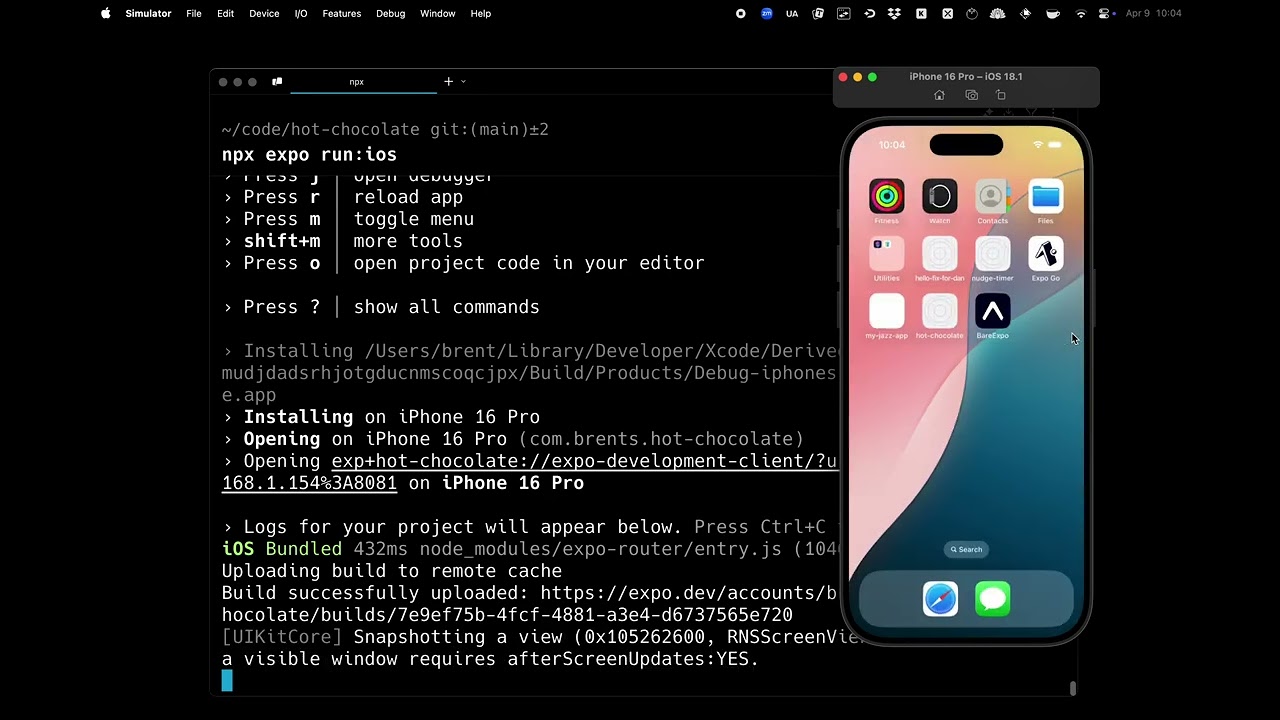Click the 'npx expo run:ios' command text
The width and height of the screenshot is (1280, 720).
click(309, 155)
